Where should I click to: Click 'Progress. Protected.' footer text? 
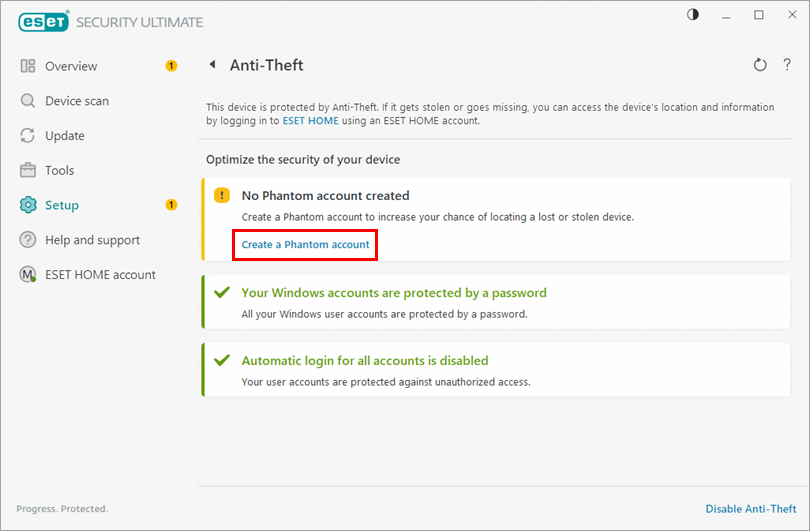[x=63, y=509]
